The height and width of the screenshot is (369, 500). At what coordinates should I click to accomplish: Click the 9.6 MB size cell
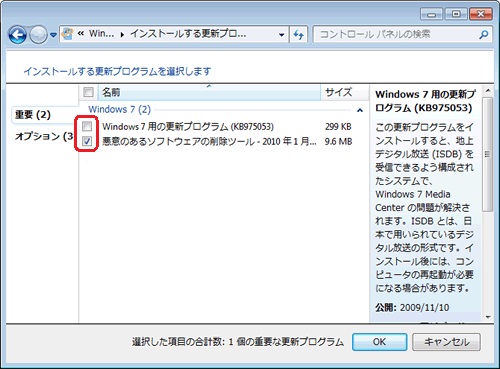tap(338, 142)
